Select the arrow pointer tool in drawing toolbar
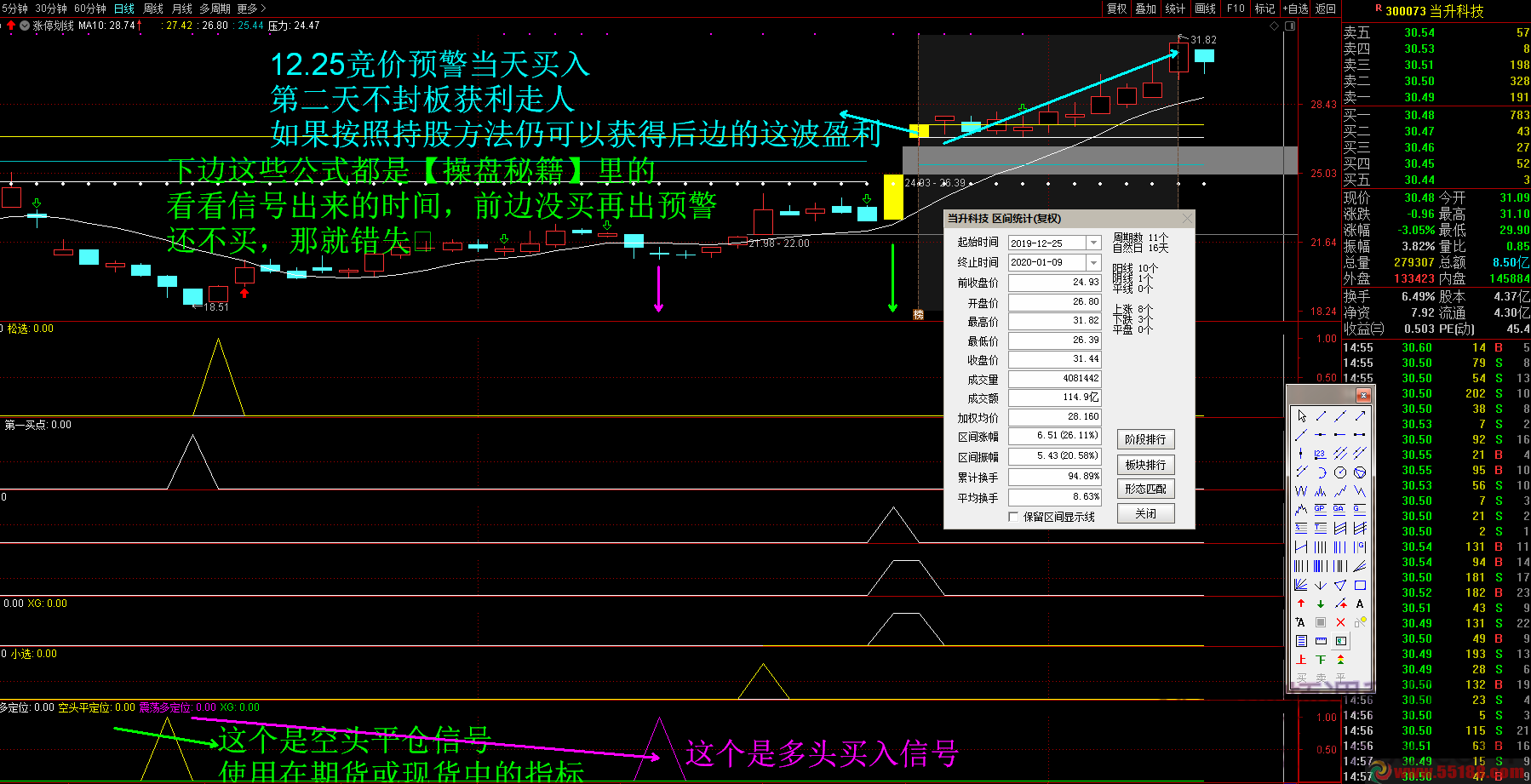The height and width of the screenshot is (784, 1531). (x=1301, y=416)
